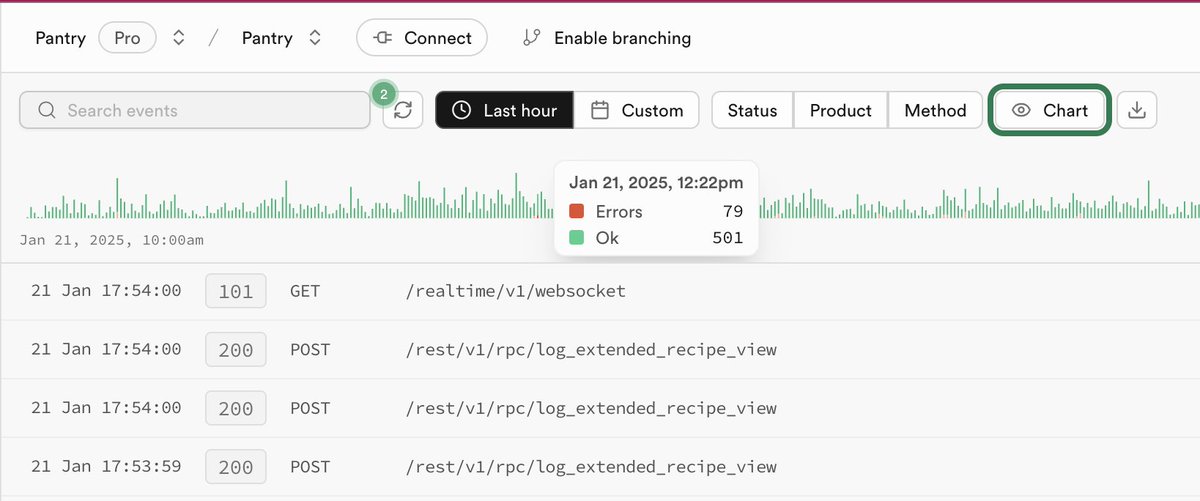The image size is (1200, 501).
Task: Click the POST label in the 17:53:59 row
Action: [309, 467]
